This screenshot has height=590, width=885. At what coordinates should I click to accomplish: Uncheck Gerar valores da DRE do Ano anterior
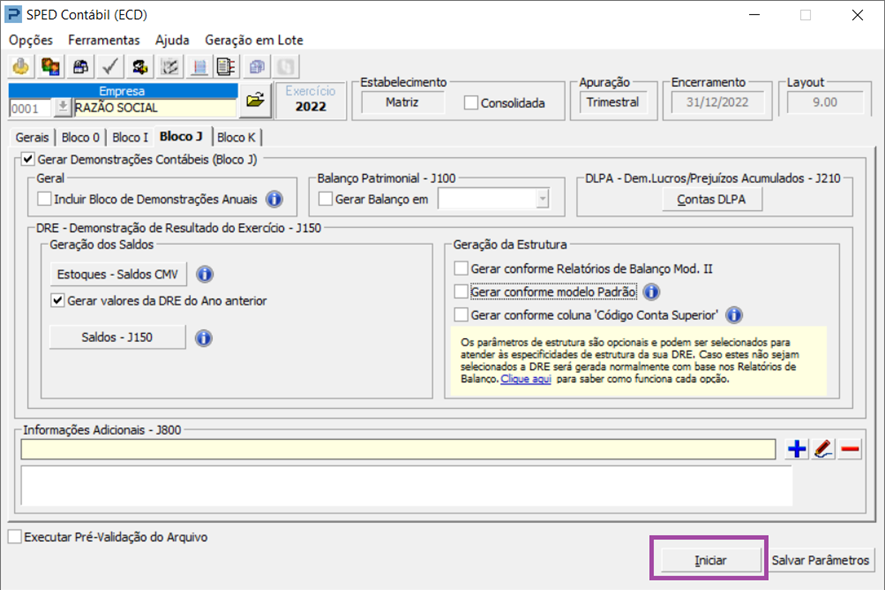tap(58, 300)
